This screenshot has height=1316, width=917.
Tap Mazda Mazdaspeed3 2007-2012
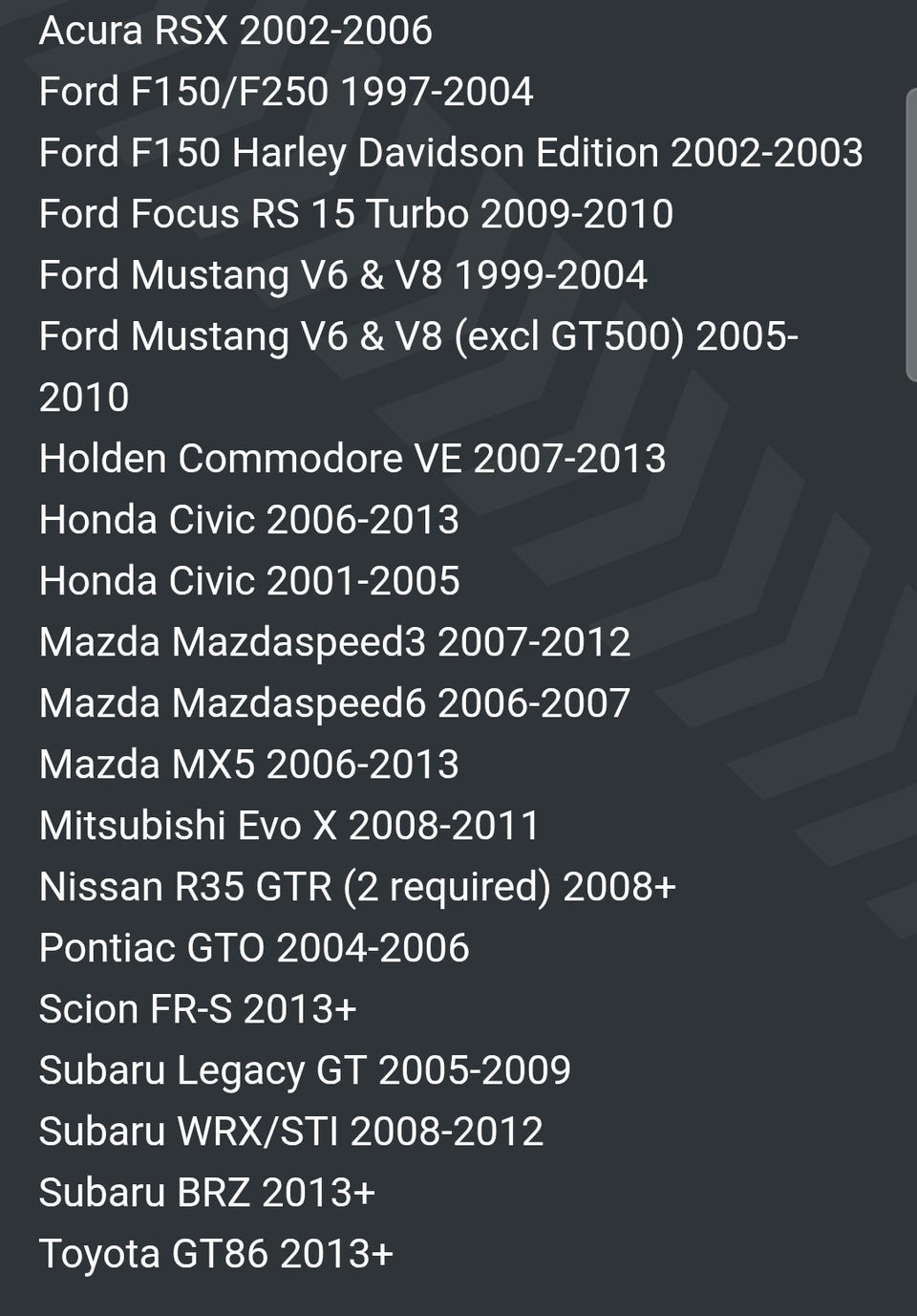(334, 643)
